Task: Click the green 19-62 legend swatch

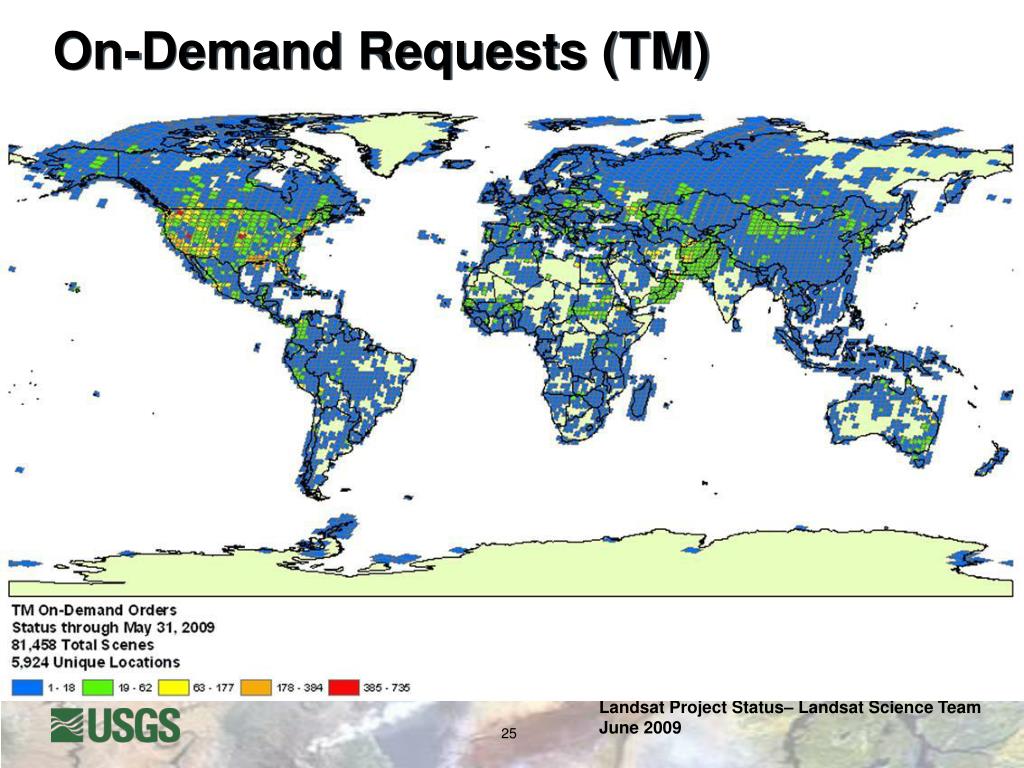Action: (x=99, y=688)
